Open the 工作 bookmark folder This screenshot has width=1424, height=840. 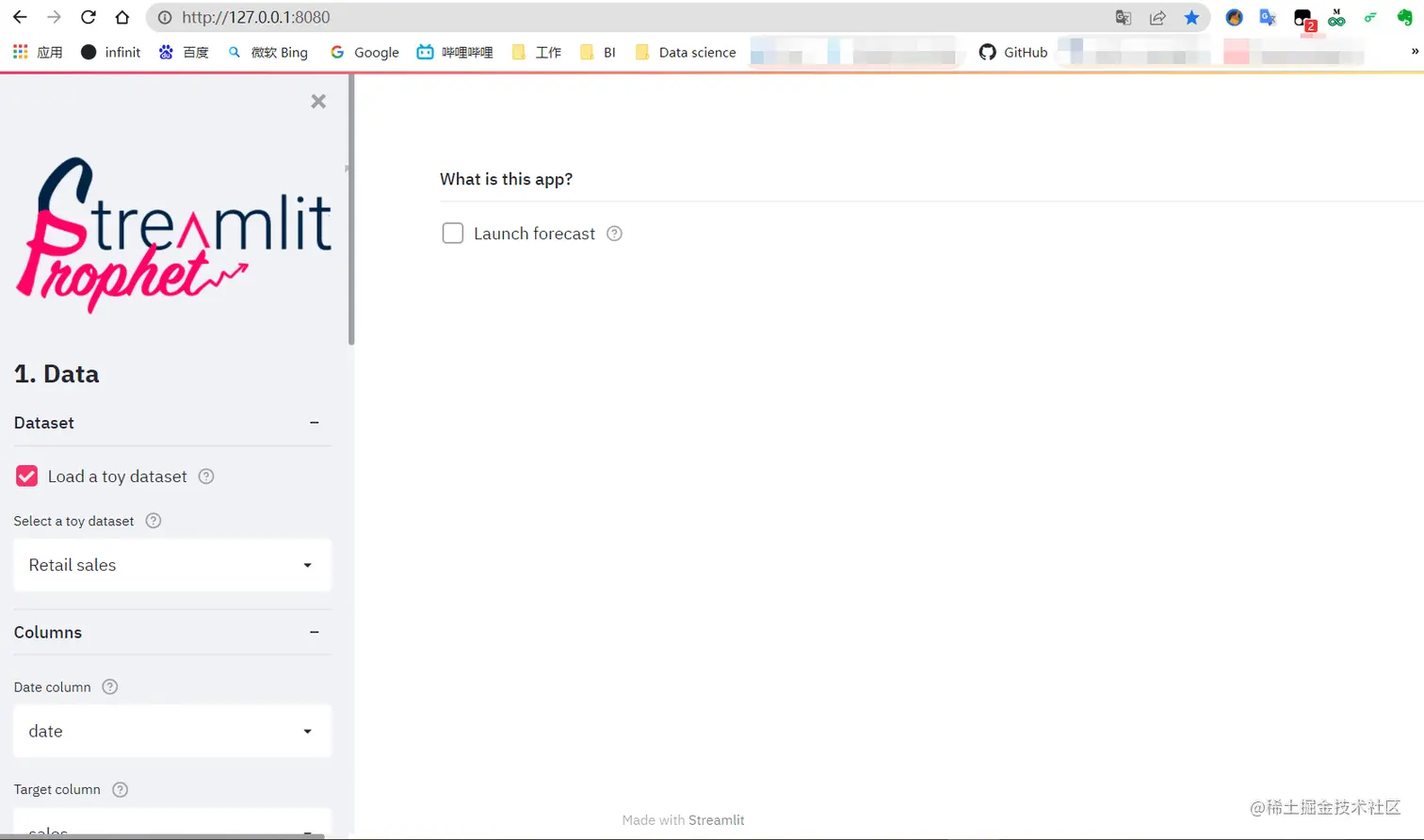537,52
